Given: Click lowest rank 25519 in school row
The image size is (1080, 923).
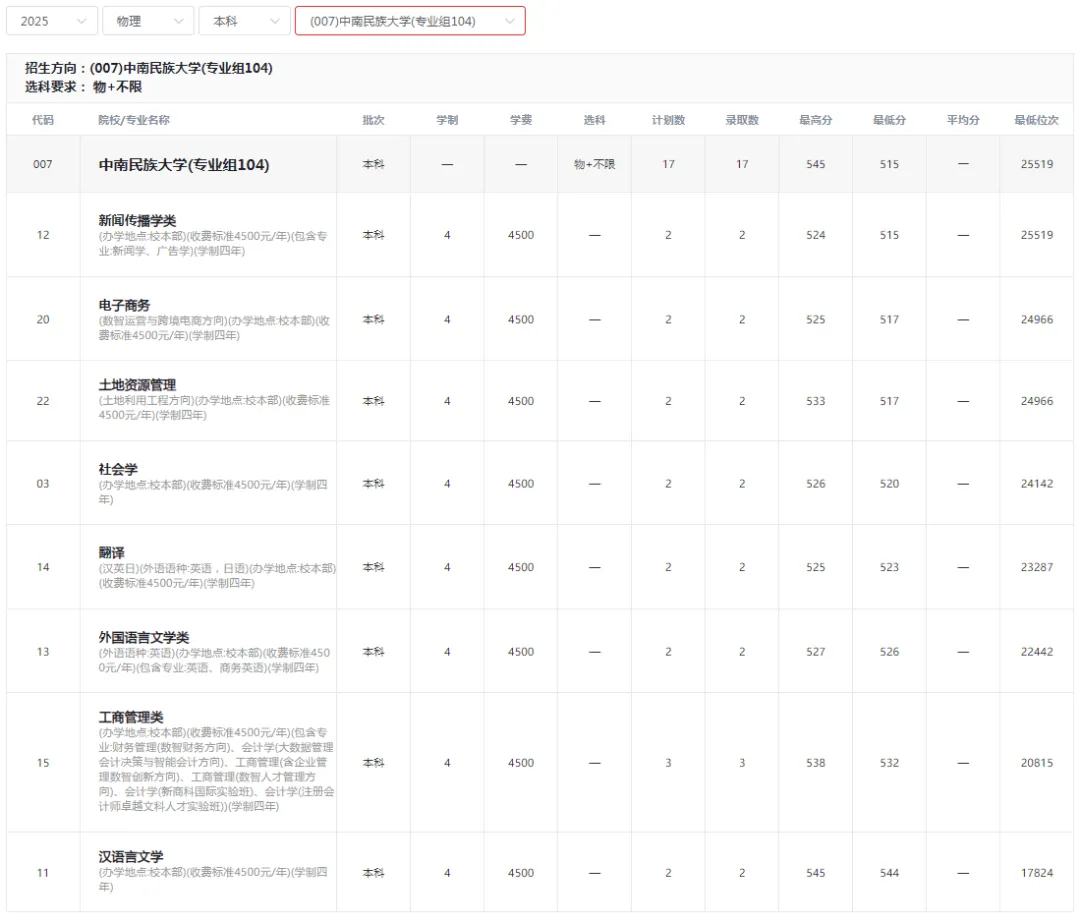Looking at the screenshot, I should [x=1037, y=164].
